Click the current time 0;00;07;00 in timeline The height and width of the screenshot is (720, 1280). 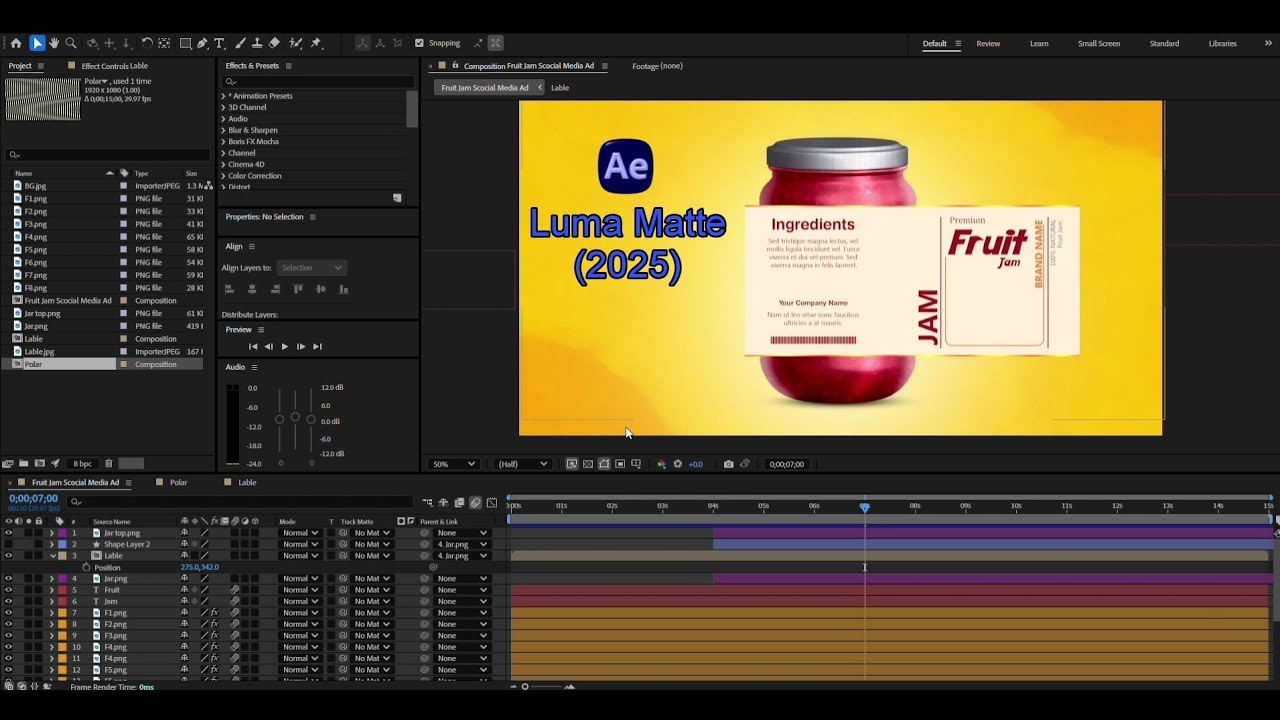[x=34, y=498]
